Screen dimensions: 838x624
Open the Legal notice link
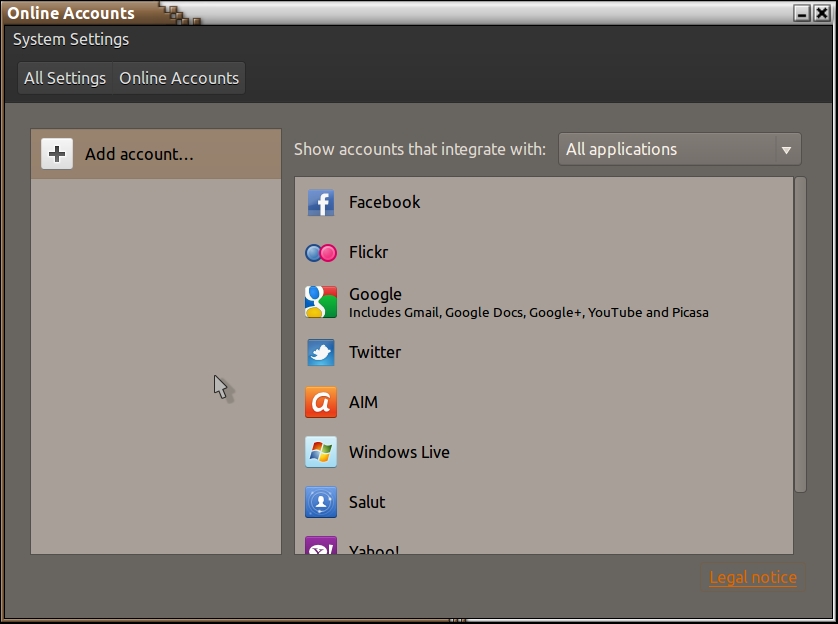coord(753,578)
